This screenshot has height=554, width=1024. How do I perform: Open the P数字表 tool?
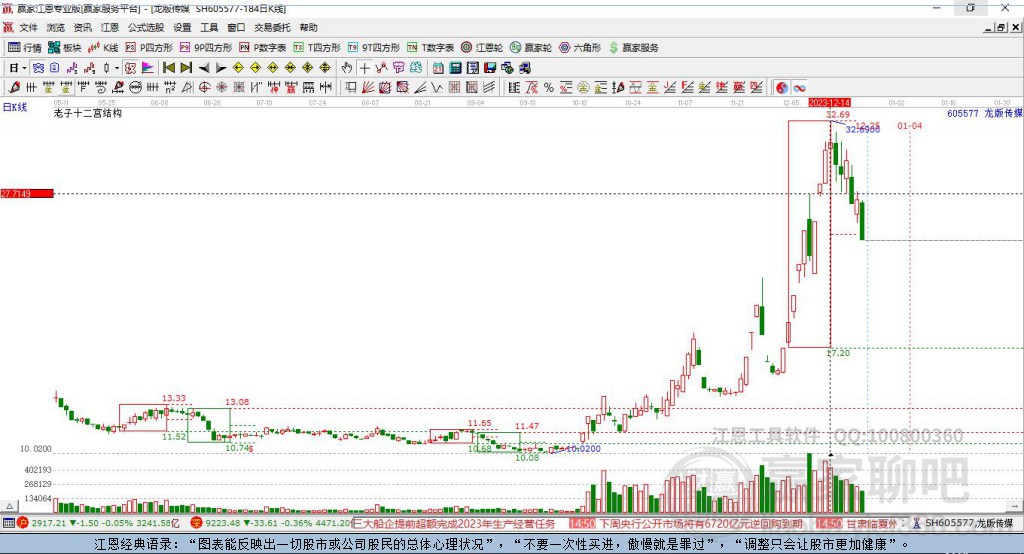coord(263,48)
